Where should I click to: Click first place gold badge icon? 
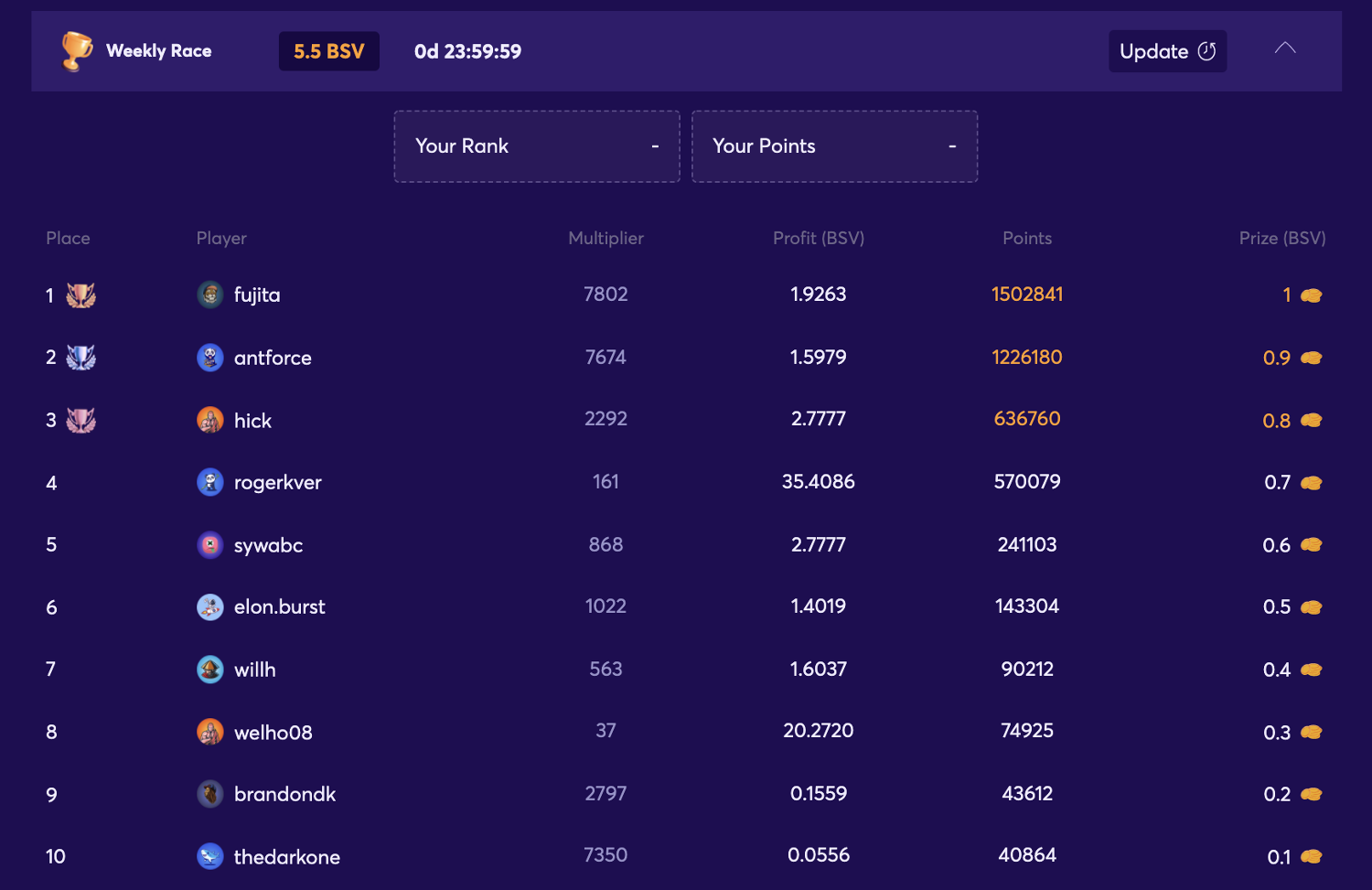(x=81, y=295)
